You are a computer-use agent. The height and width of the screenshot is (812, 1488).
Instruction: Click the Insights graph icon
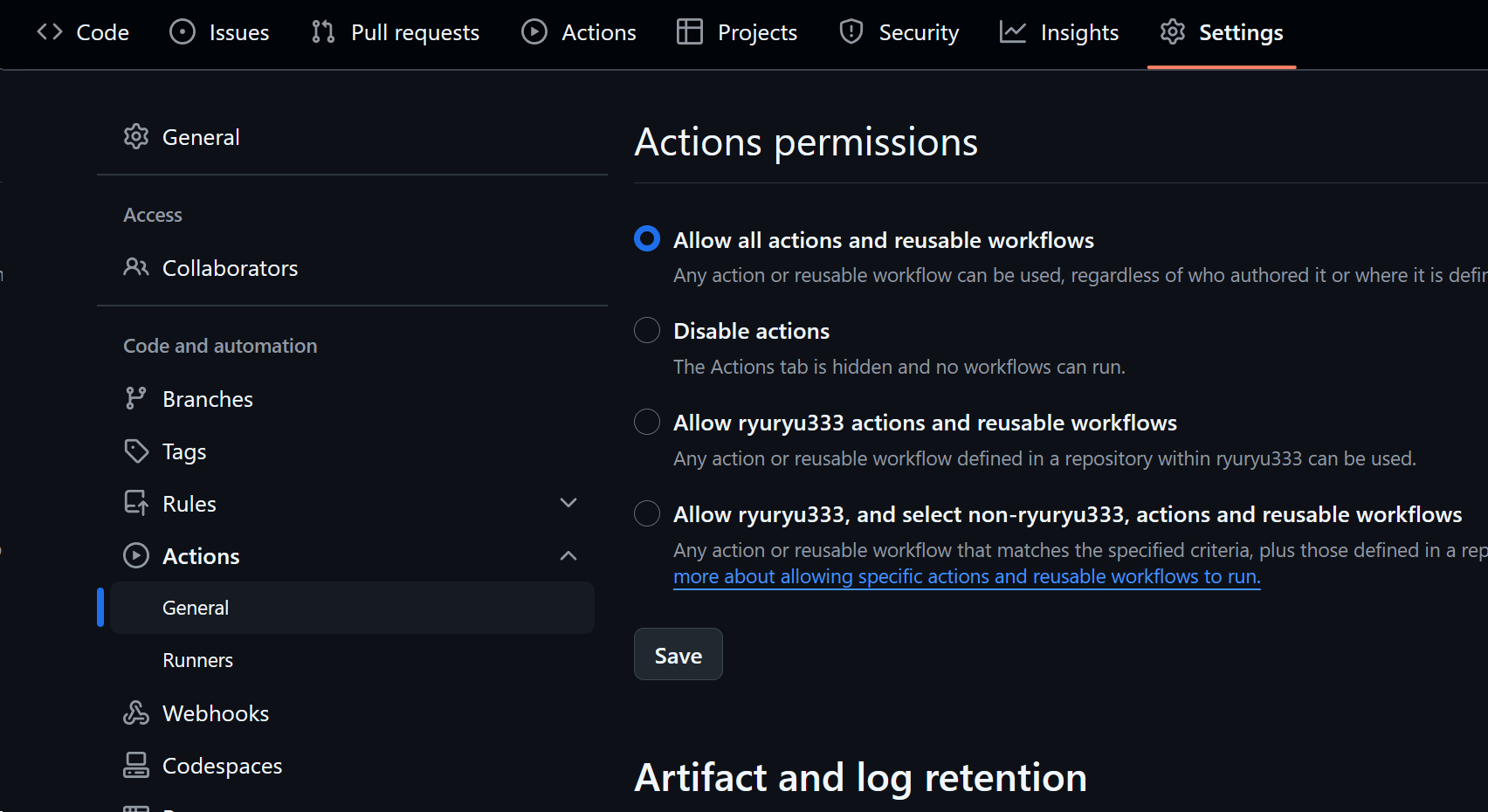[1013, 32]
